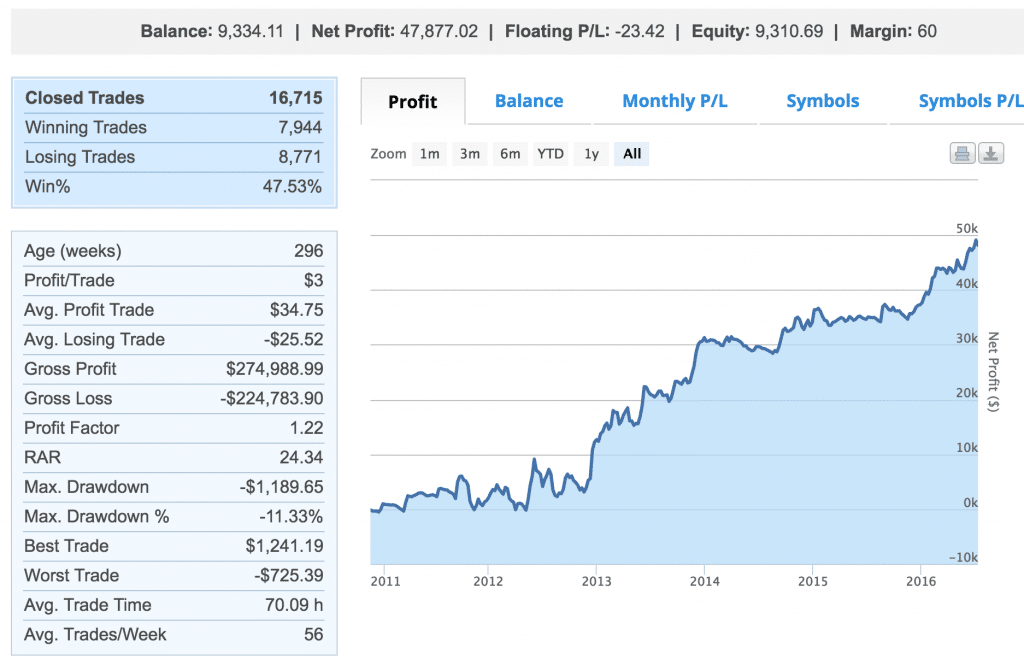Click the print chart icon
This screenshot has height=671, width=1024.
(962, 154)
